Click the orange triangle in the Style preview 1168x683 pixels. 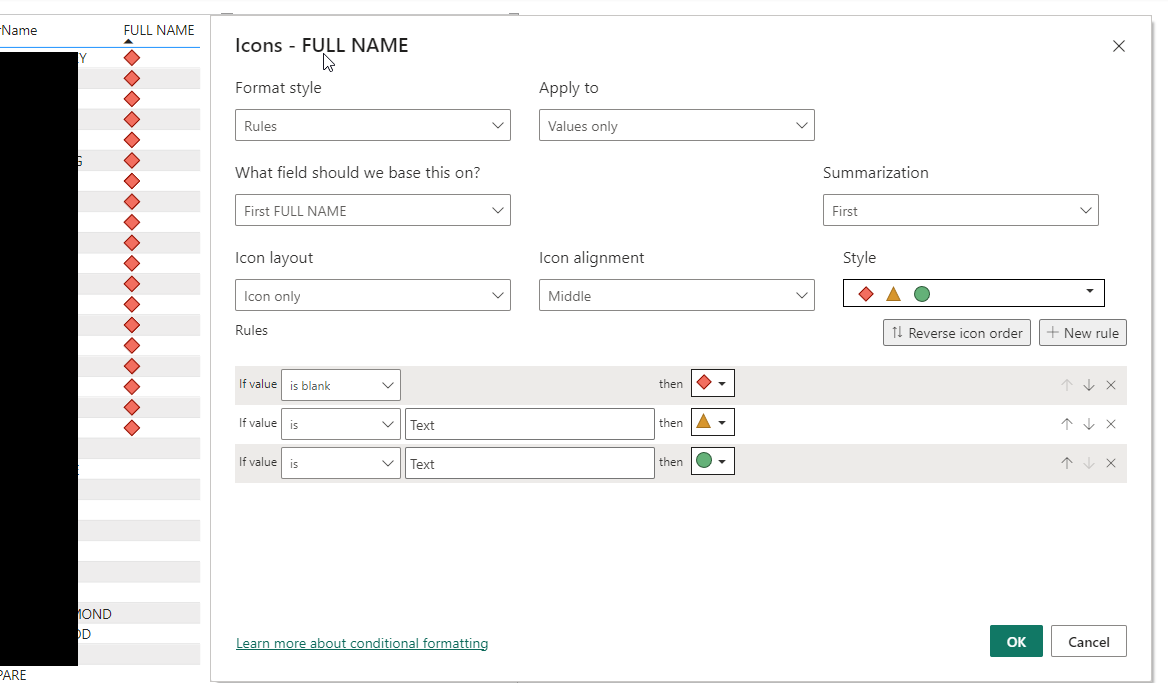[x=893, y=293]
